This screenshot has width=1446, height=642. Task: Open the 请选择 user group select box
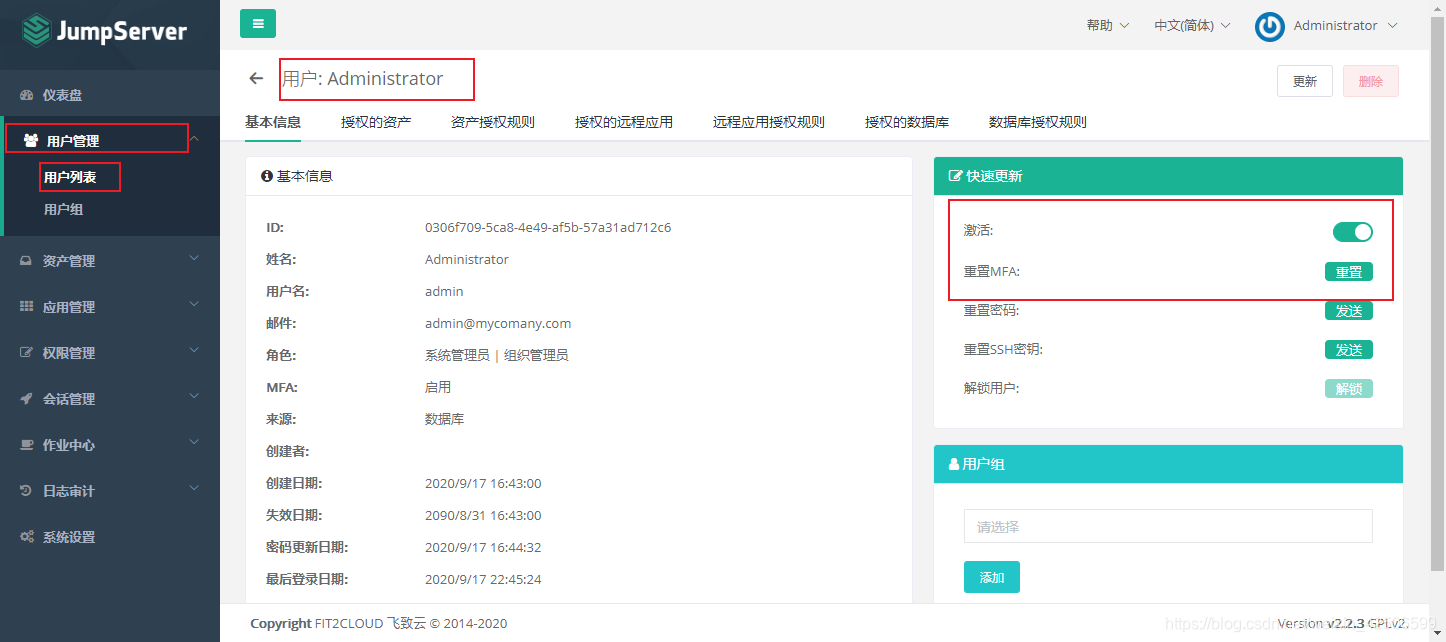tap(1168, 526)
